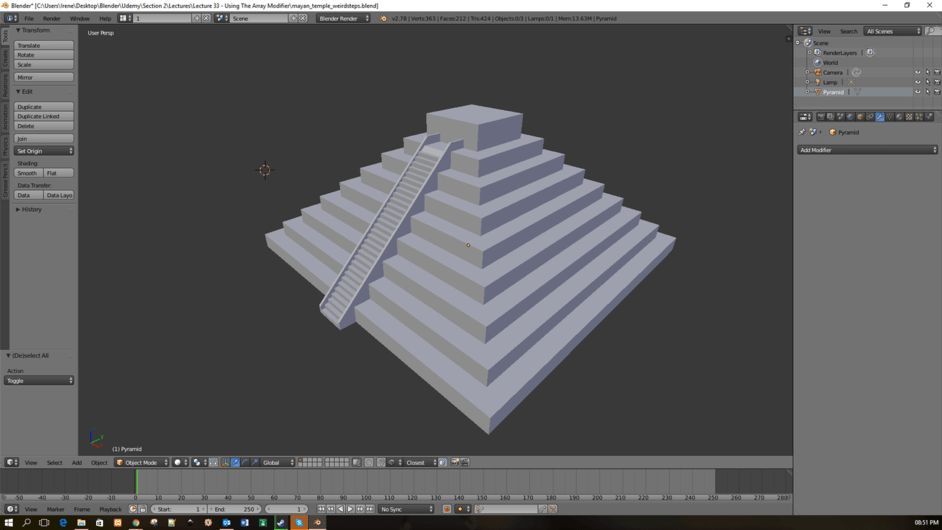Open the Add Modifier dropdown

point(867,150)
